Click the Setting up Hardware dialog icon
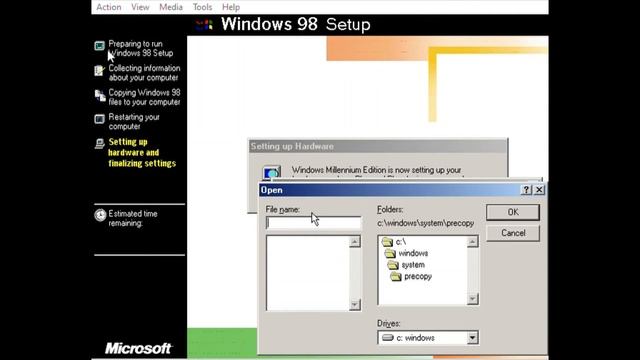Image resolution: width=640 pixels, height=360 pixels. 272,172
